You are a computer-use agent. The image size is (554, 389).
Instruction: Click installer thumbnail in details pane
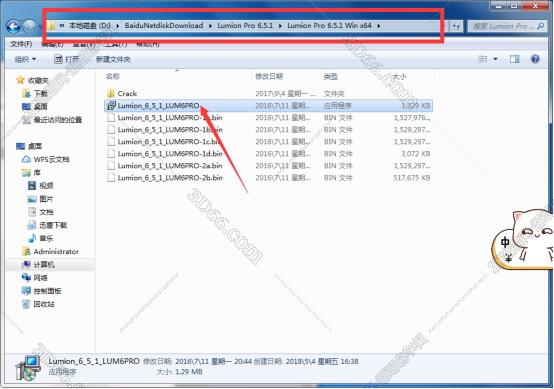[x=28, y=368]
